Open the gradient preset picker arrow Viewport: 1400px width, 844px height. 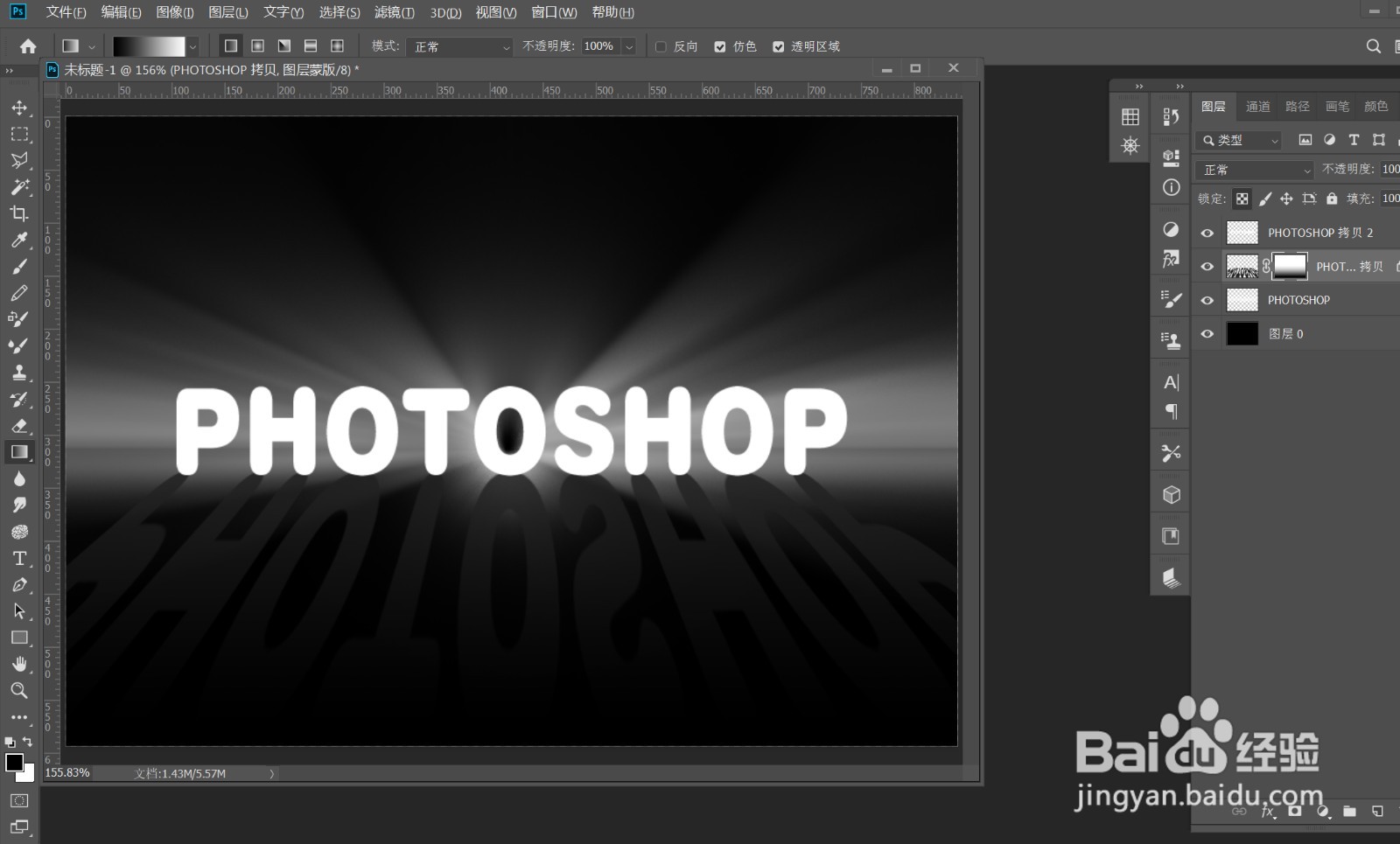click(x=192, y=46)
